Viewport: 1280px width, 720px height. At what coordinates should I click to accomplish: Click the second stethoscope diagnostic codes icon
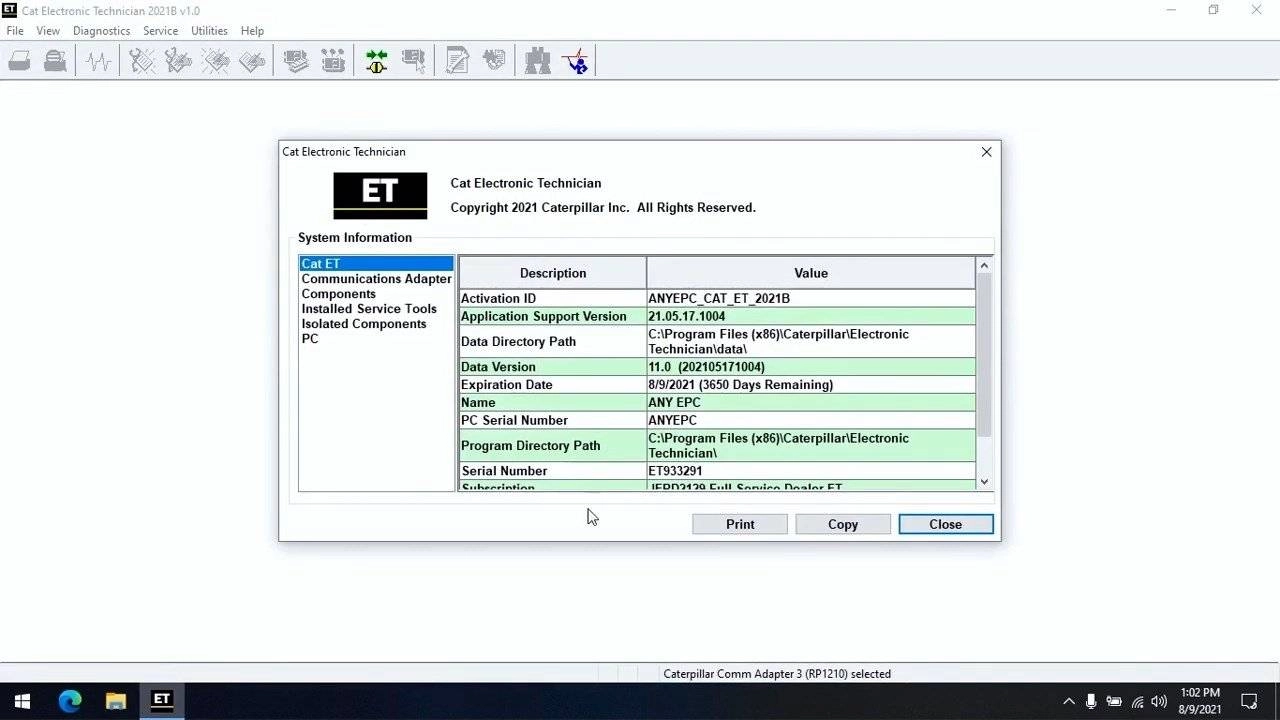click(178, 61)
